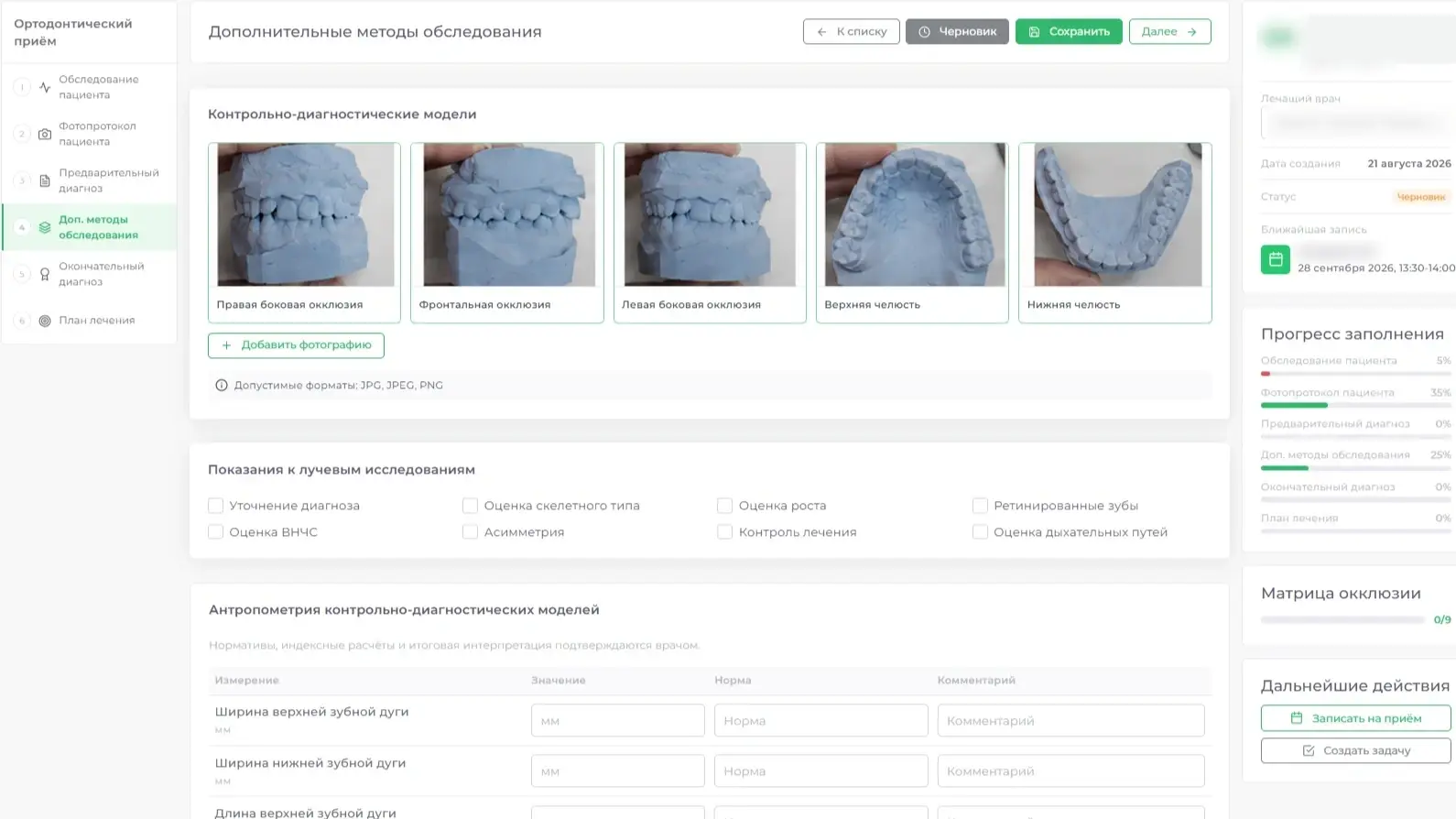The image size is (1456, 819).
Task: Click the info icon beside Допустимые форматы
Action: tap(222, 385)
